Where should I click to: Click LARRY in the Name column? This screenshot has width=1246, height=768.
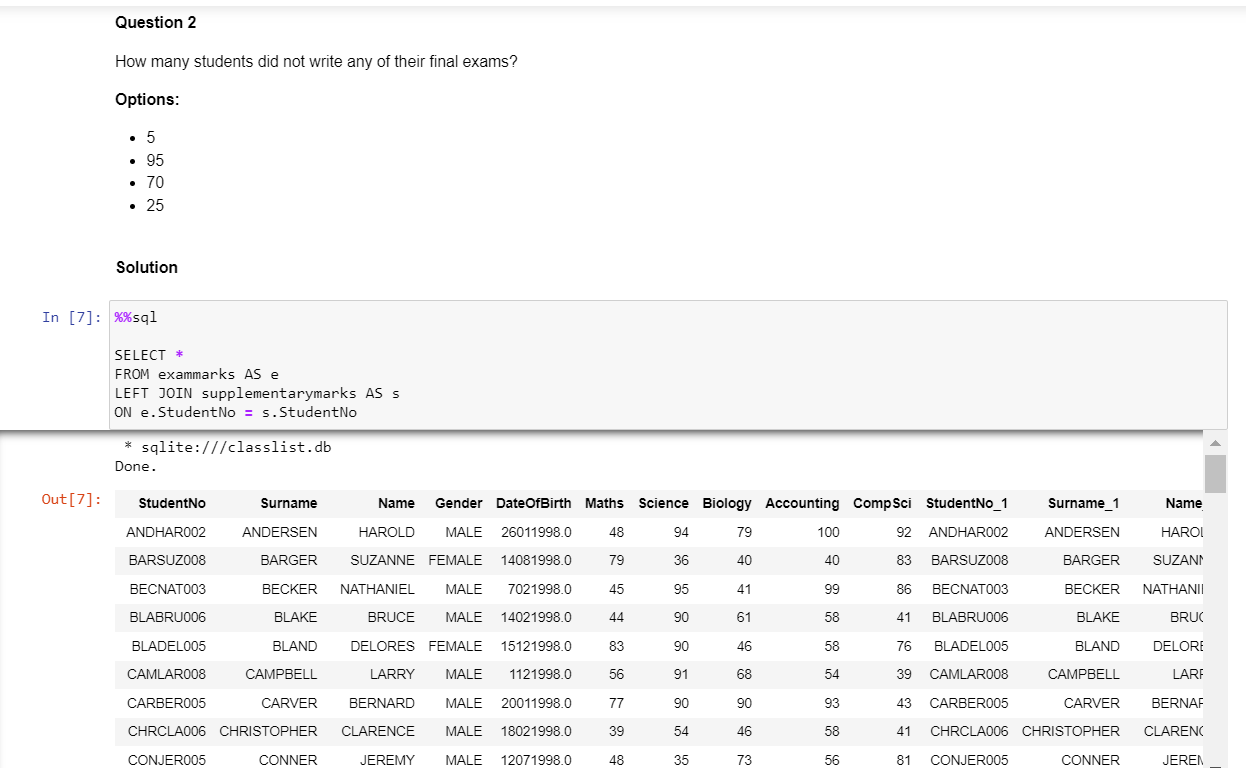[393, 674]
